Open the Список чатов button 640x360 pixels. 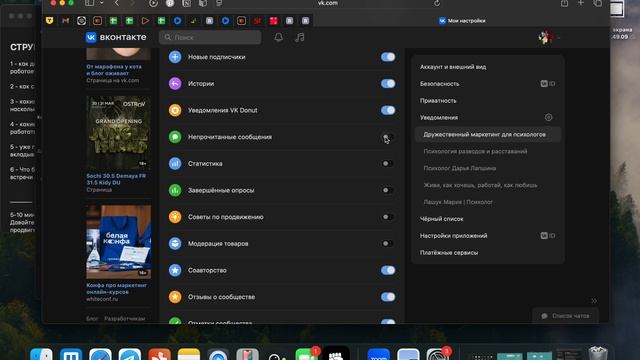[x=565, y=316]
